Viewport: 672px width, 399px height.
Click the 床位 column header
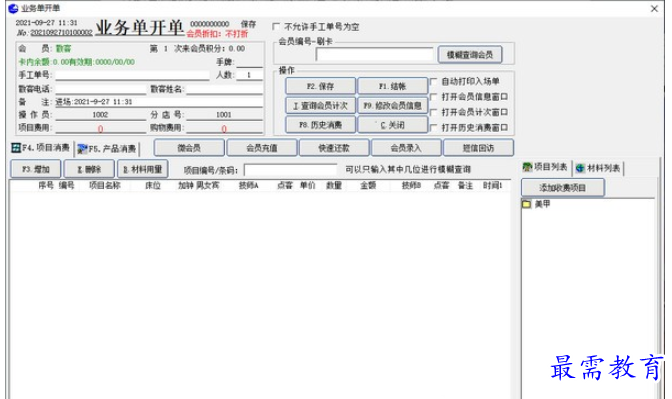pos(153,186)
